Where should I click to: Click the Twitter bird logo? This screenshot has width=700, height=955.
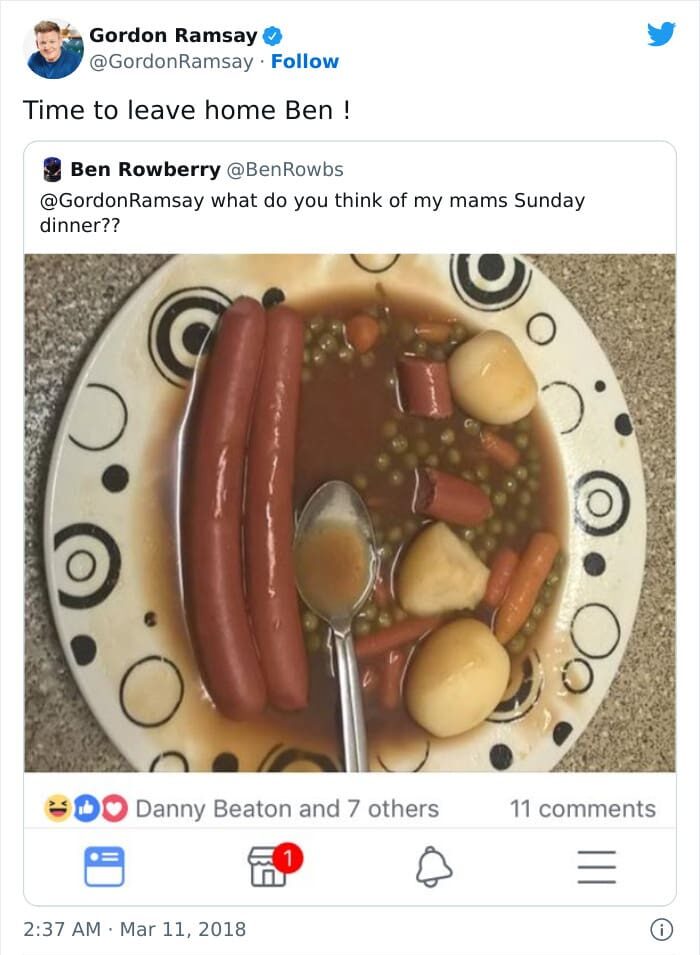(x=661, y=34)
